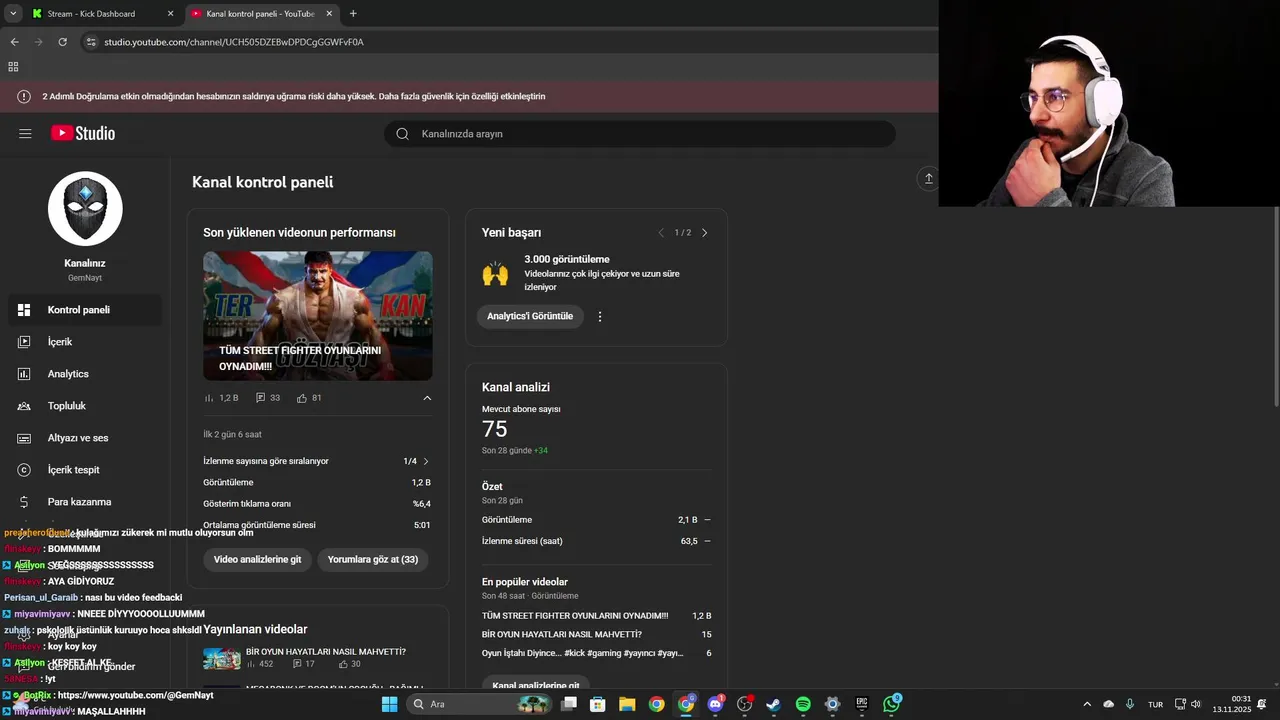1280x720 pixels.
Task: Click the YouTube Studio logo
Action: [x=83, y=133]
